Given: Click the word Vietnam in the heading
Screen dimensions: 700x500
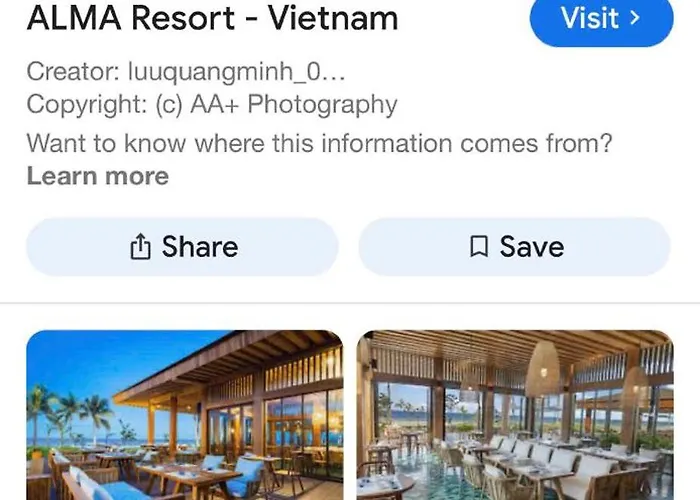Looking at the screenshot, I should coord(333,18).
